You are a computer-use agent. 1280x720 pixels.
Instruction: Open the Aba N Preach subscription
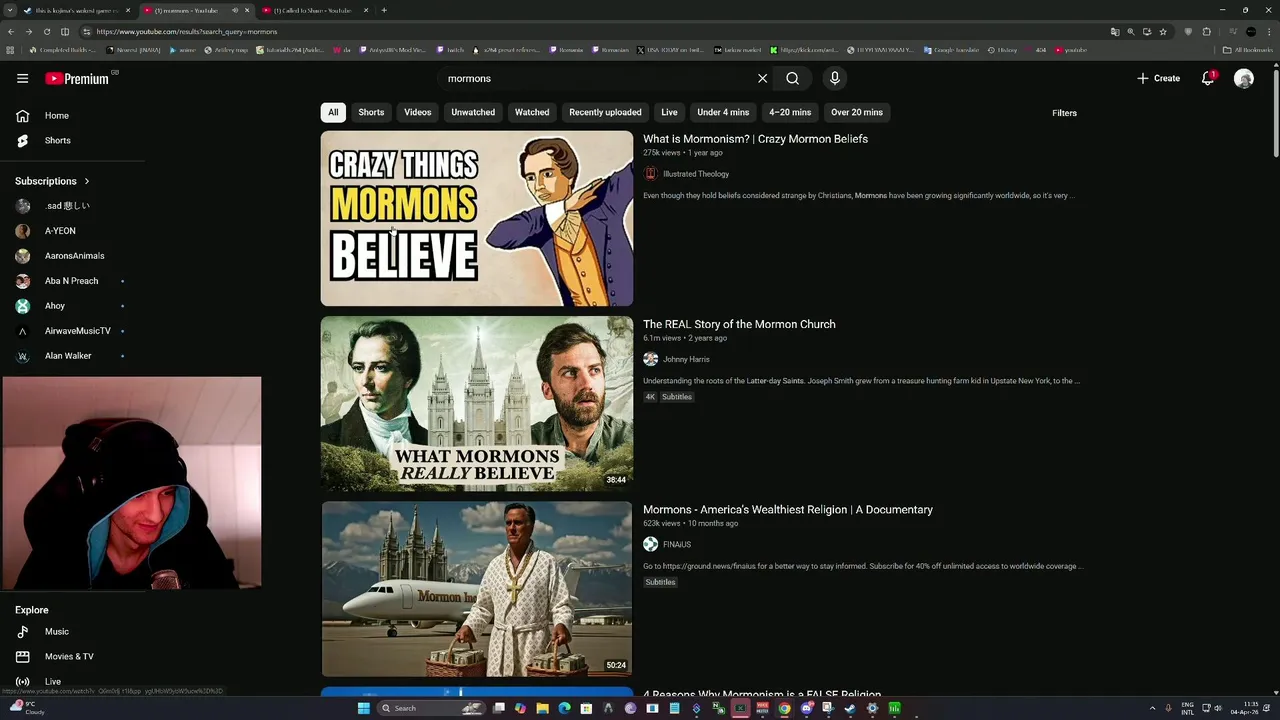click(x=71, y=281)
